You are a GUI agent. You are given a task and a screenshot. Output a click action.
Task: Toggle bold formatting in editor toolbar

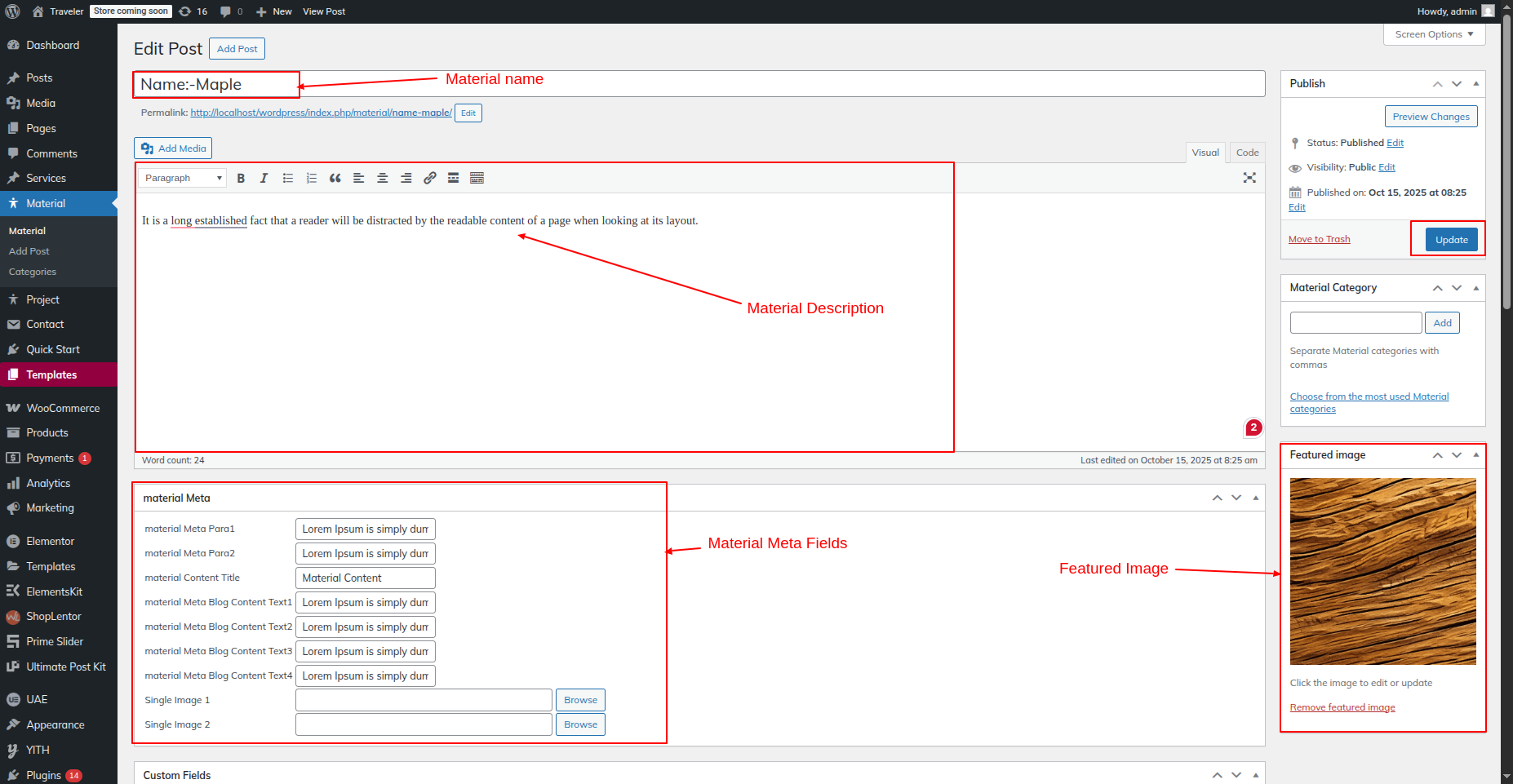click(241, 178)
